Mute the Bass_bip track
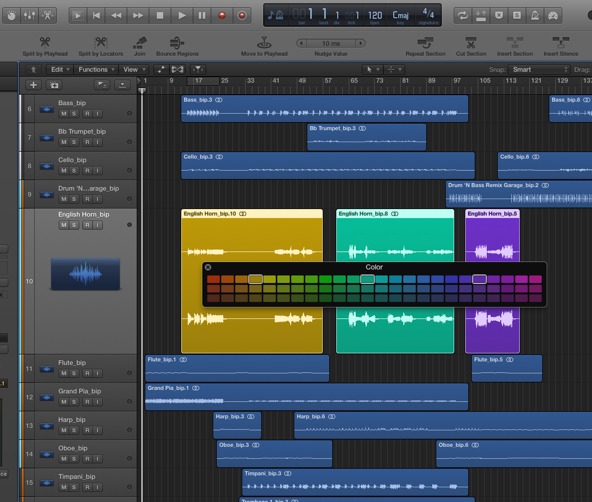 click(64, 114)
